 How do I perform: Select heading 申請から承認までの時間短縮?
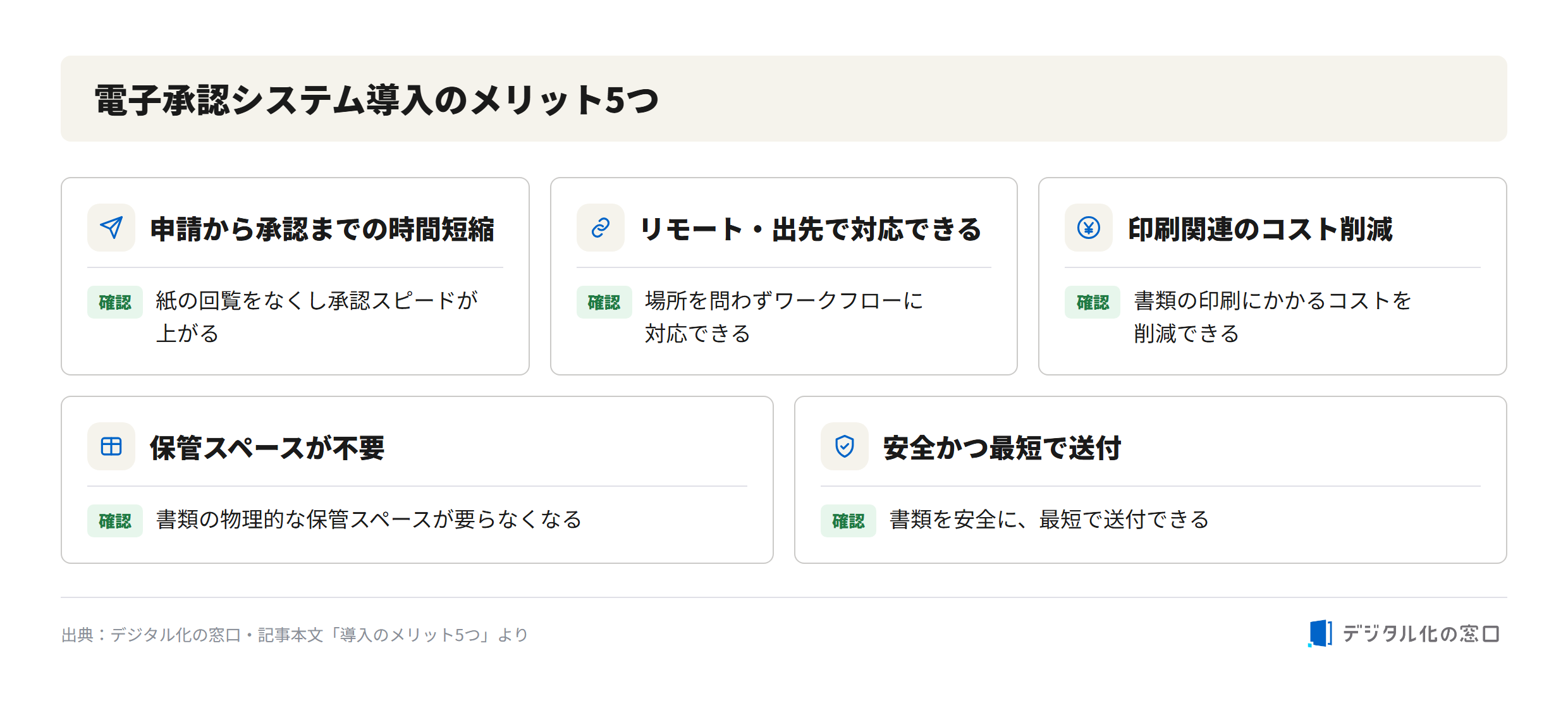pos(322,229)
